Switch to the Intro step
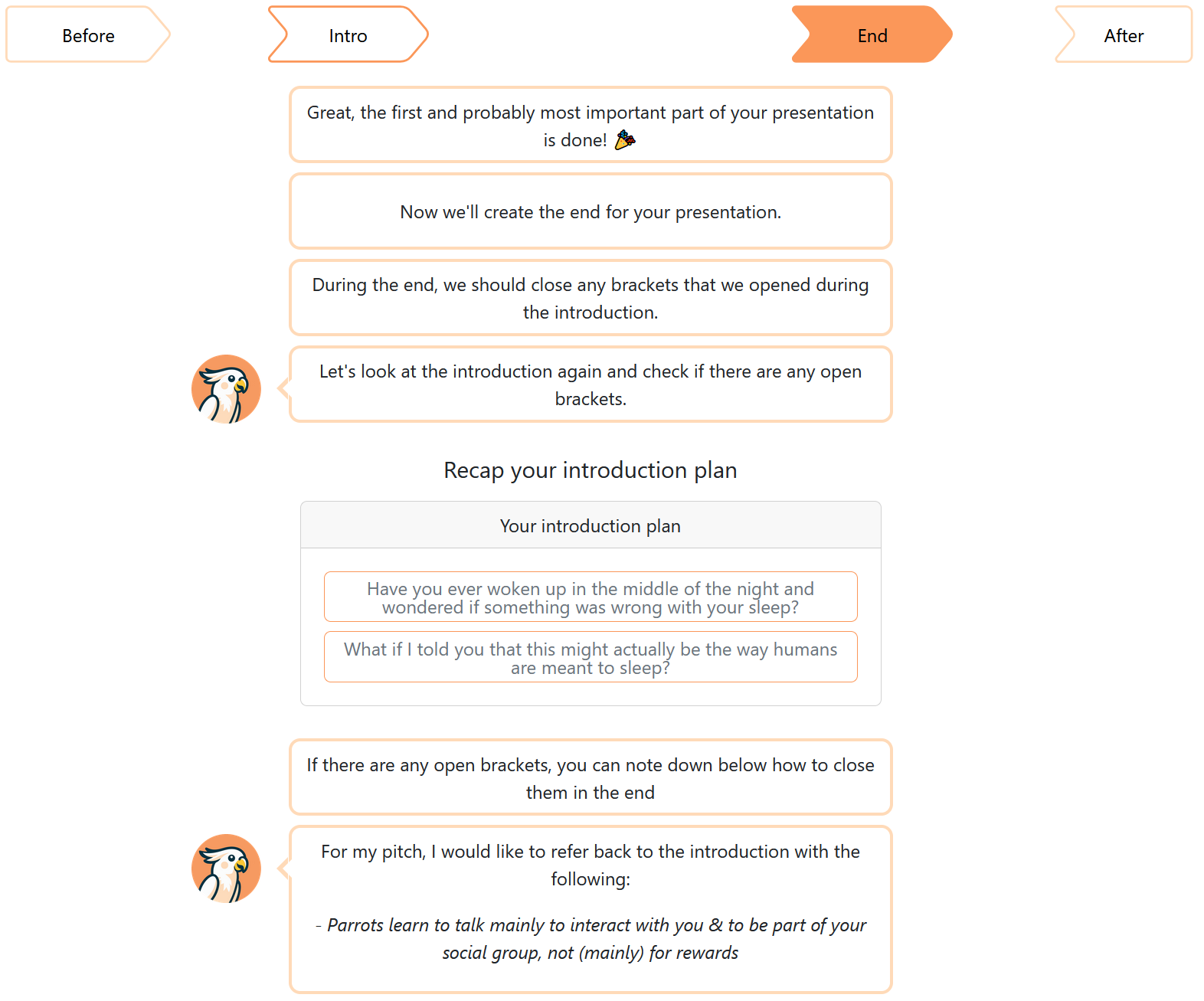Image resolution: width=1204 pixels, height=1001 pixels. click(x=348, y=36)
